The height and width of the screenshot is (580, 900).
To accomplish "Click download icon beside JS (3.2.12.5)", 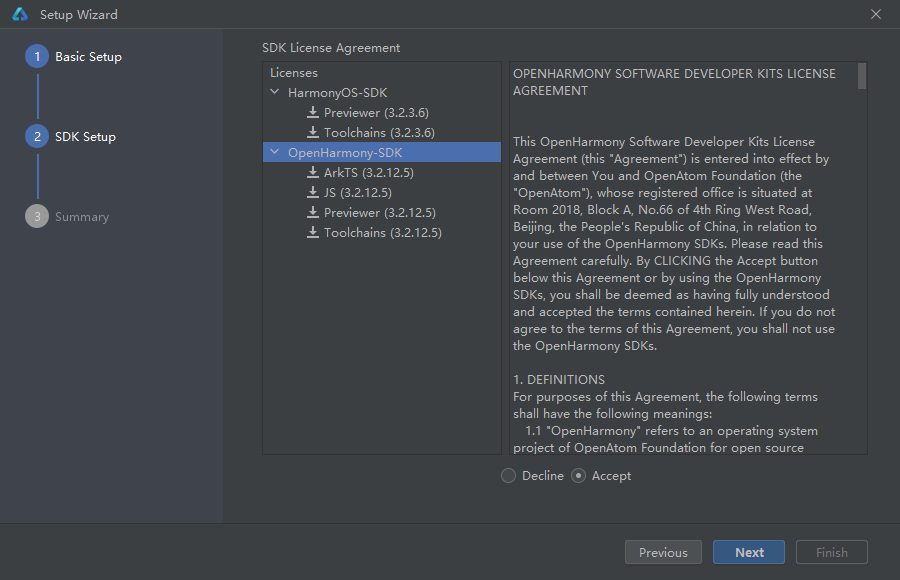I will [313, 192].
